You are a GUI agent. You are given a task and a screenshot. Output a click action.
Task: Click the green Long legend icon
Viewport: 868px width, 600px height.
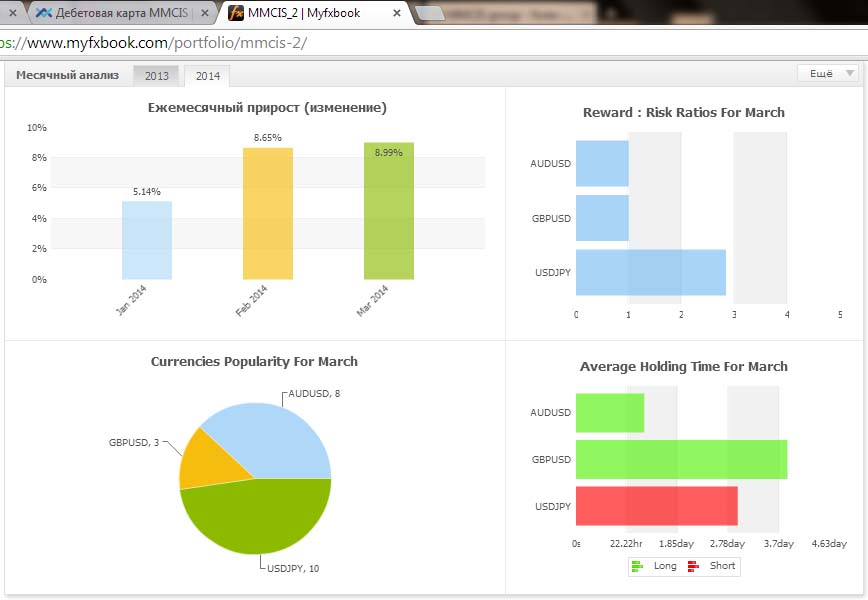pyautogui.click(x=637, y=566)
